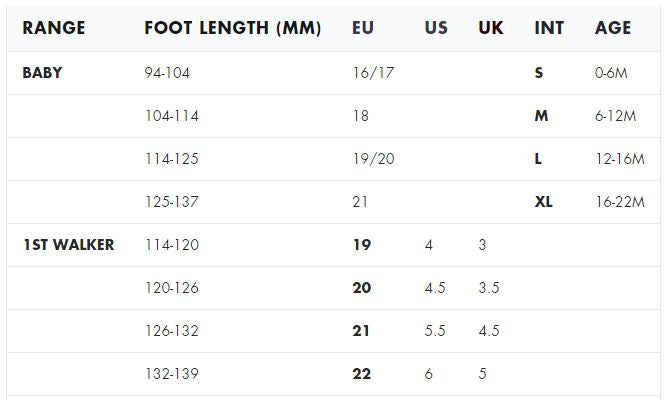Select the US column header
Screen dimensions: 667x400
pos(436,28)
